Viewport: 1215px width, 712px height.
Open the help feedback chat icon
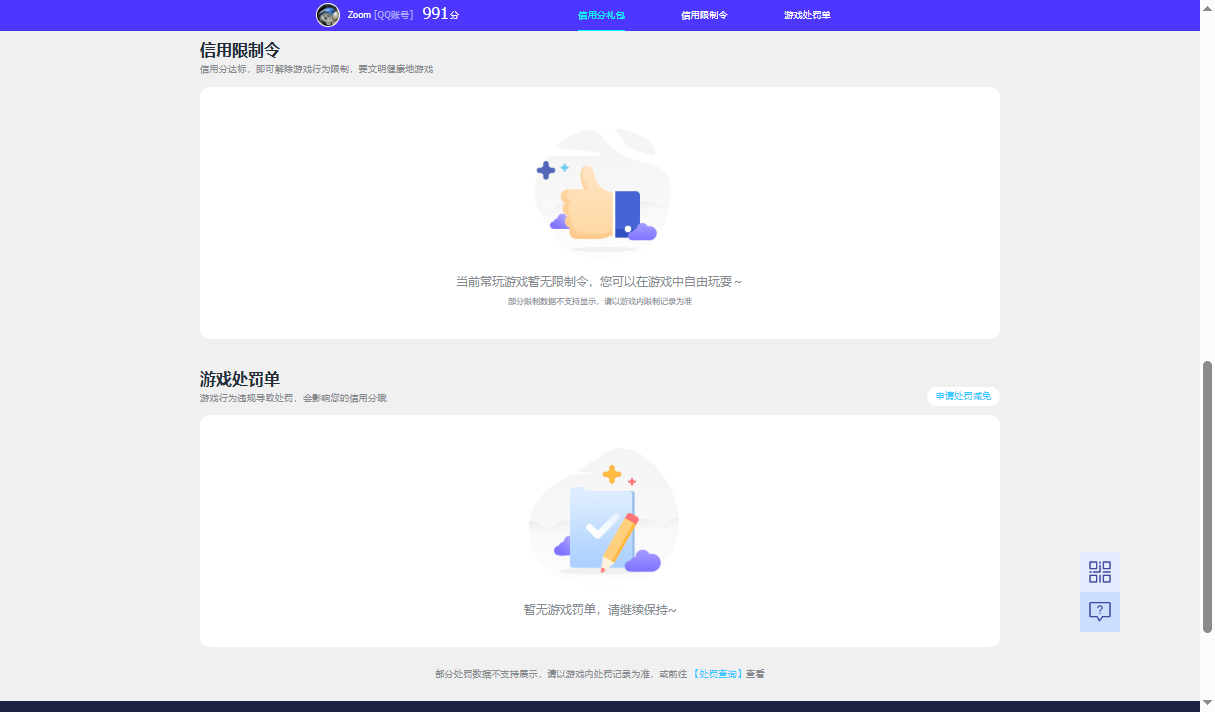click(x=1100, y=612)
